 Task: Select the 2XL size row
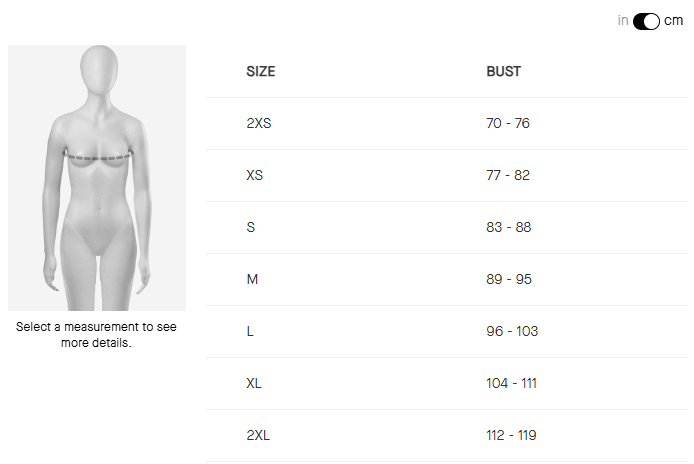point(259,436)
